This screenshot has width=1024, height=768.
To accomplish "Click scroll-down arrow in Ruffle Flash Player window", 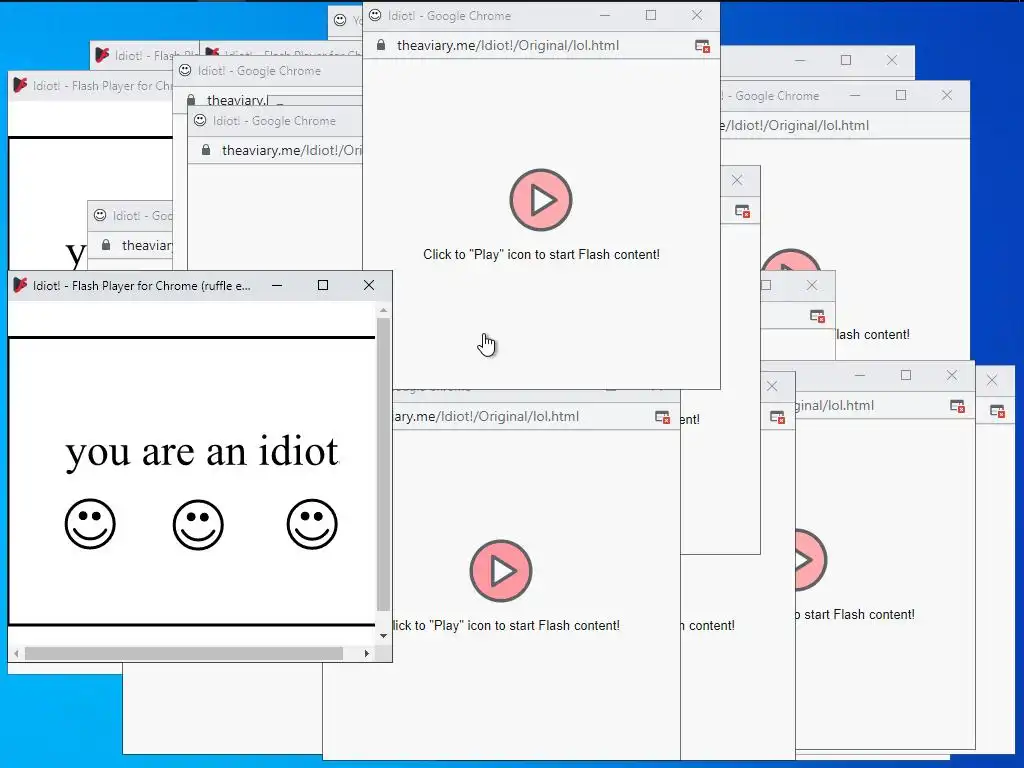I will point(383,635).
